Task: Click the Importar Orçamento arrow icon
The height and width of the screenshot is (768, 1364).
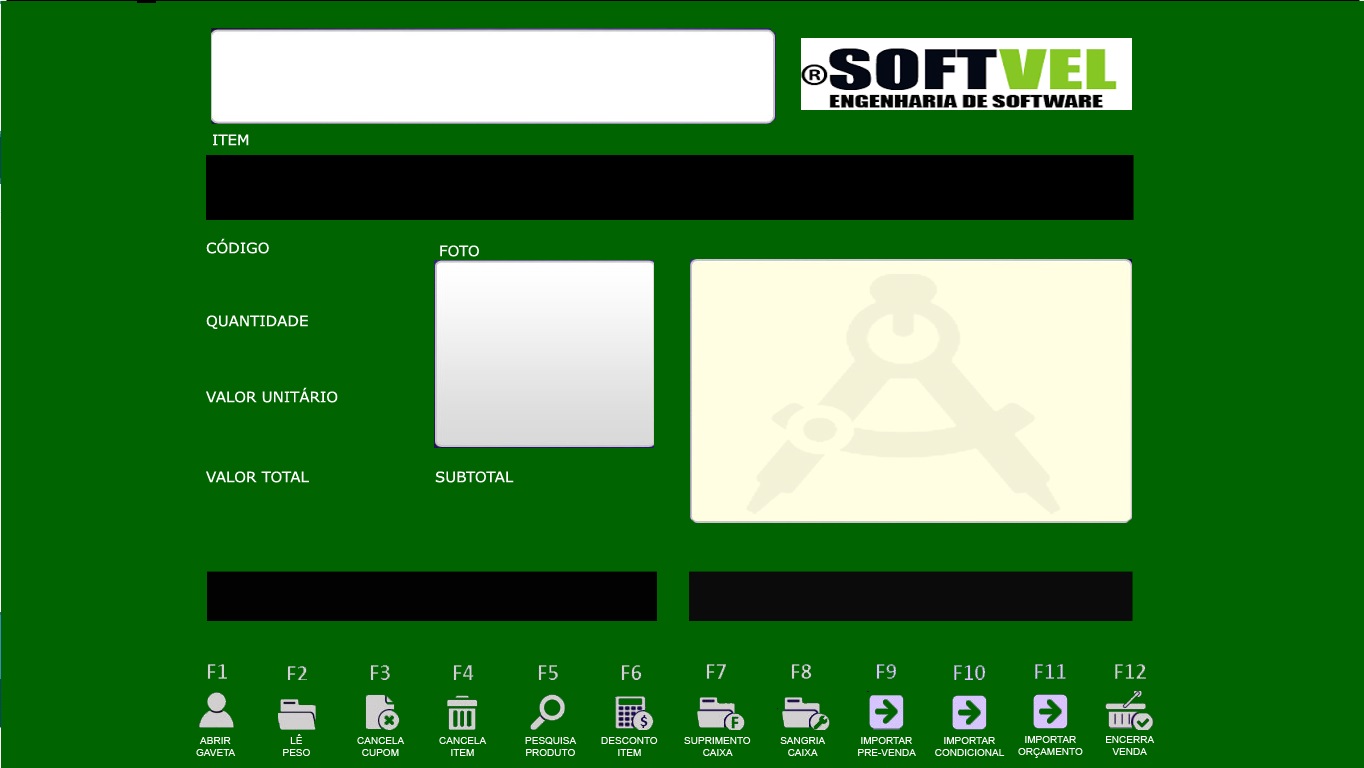Action: coord(1050,712)
